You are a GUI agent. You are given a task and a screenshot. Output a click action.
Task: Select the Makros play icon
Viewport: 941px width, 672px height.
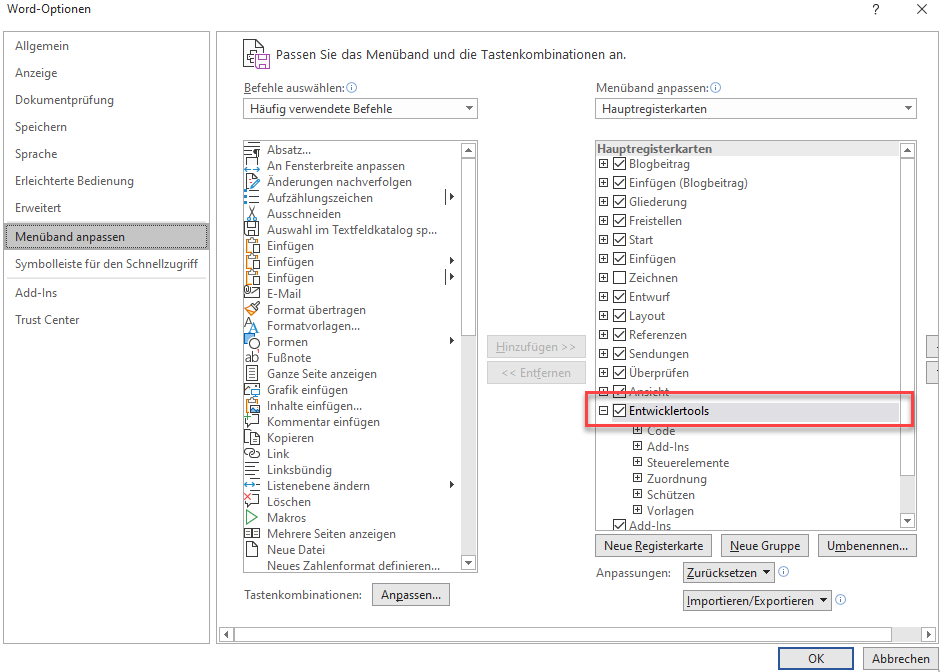click(252, 518)
